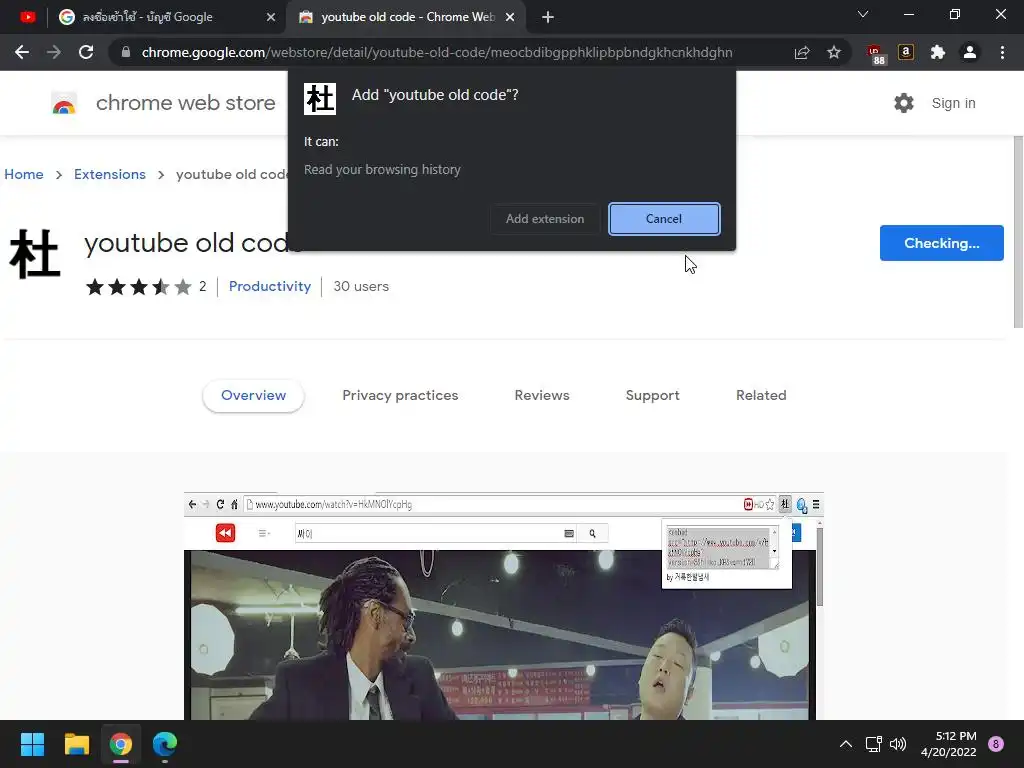
Task: Open network status tray icon
Action: [x=873, y=744]
